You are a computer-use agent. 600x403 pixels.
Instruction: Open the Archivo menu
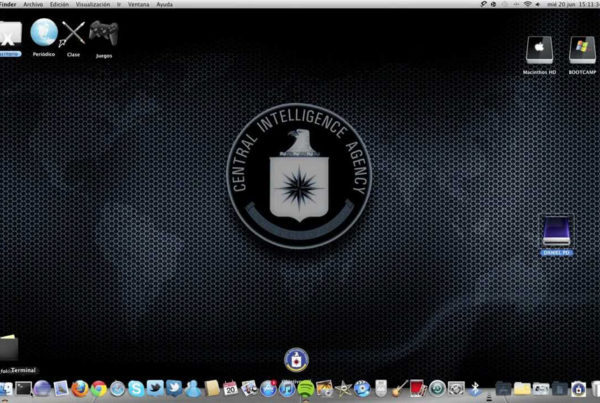click(x=33, y=5)
